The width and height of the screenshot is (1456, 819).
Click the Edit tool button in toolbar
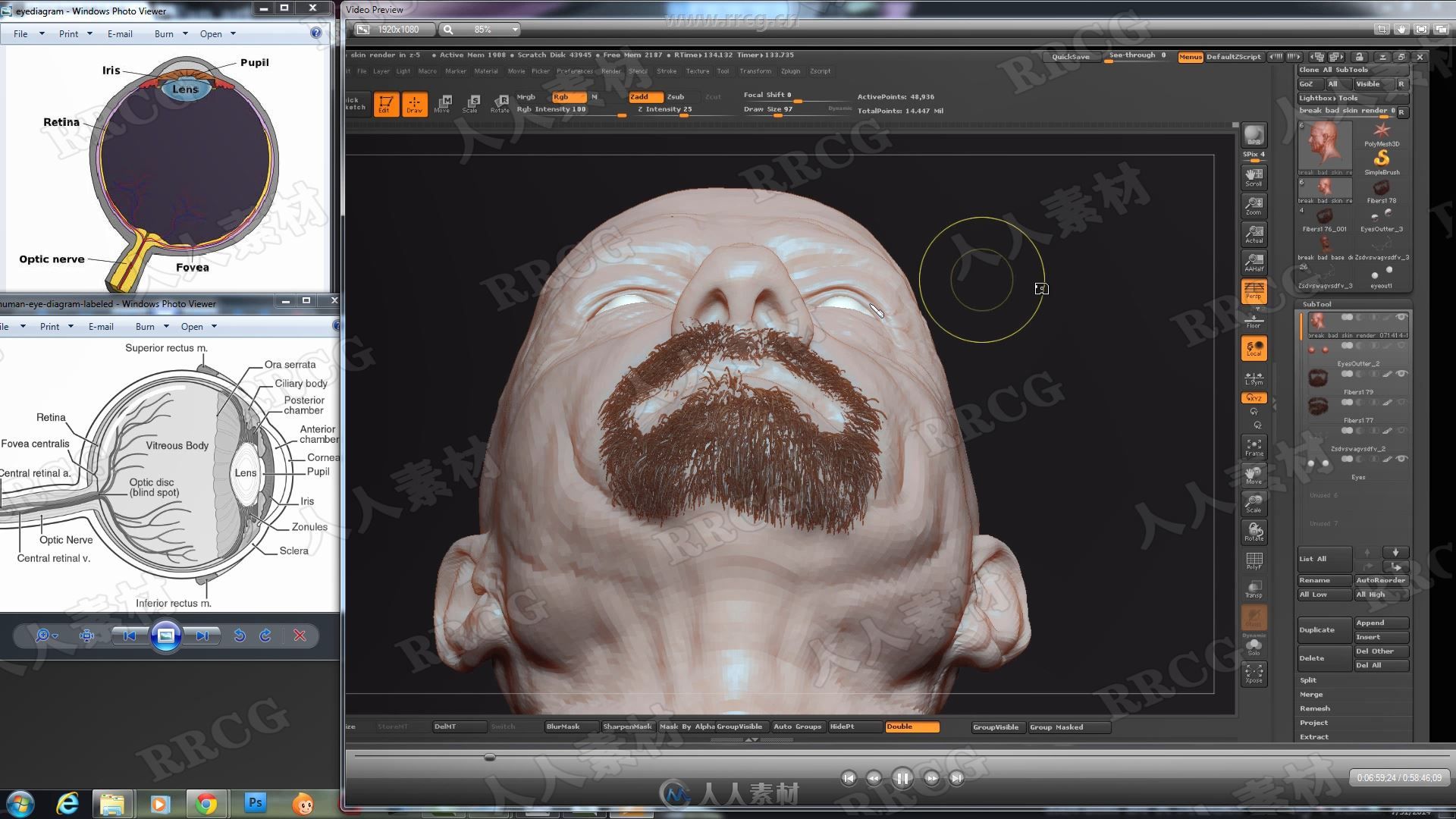[385, 103]
